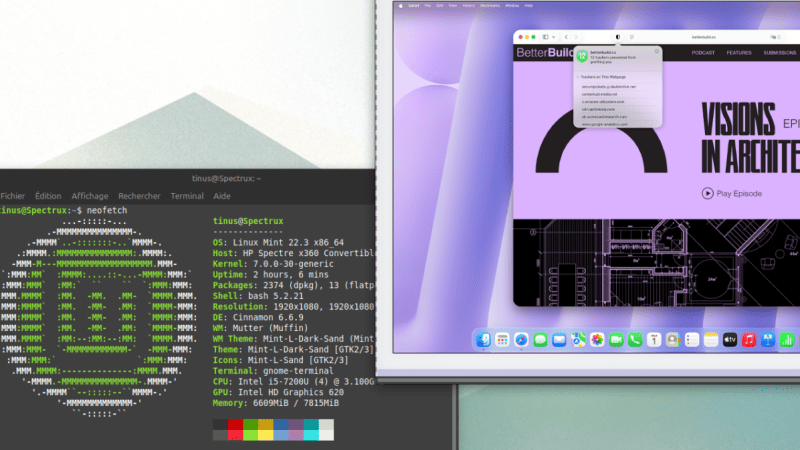Open the Notes app in dock

pos(711,340)
